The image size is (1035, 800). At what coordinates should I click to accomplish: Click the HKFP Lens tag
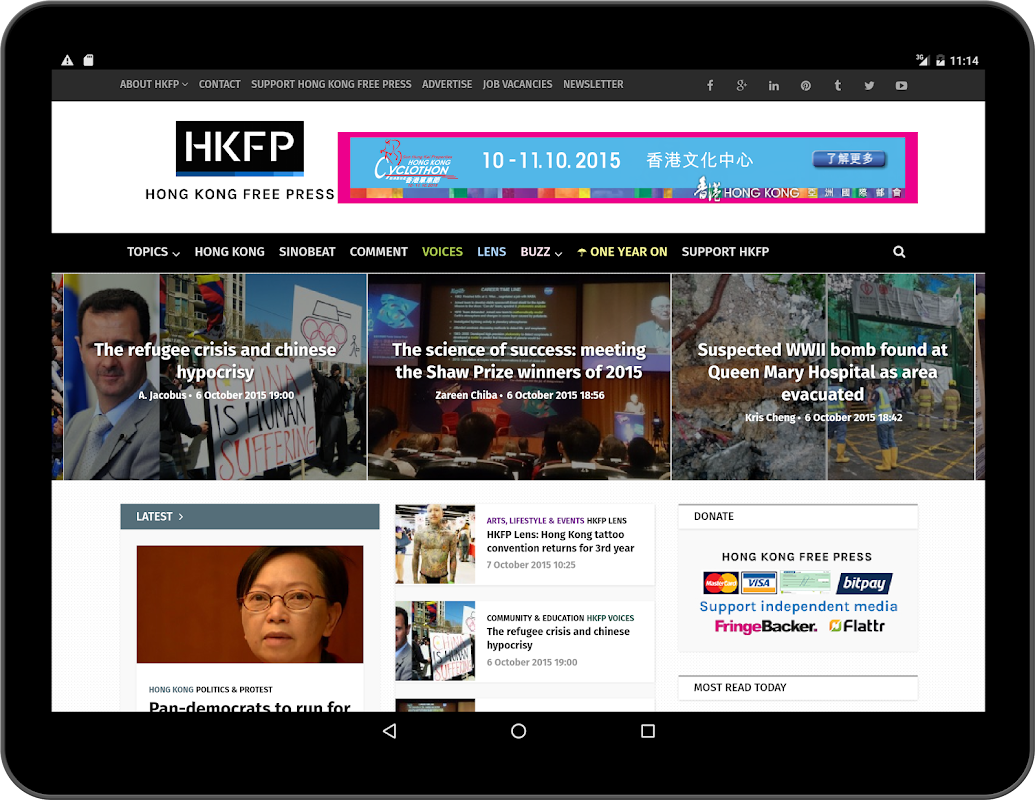607,521
